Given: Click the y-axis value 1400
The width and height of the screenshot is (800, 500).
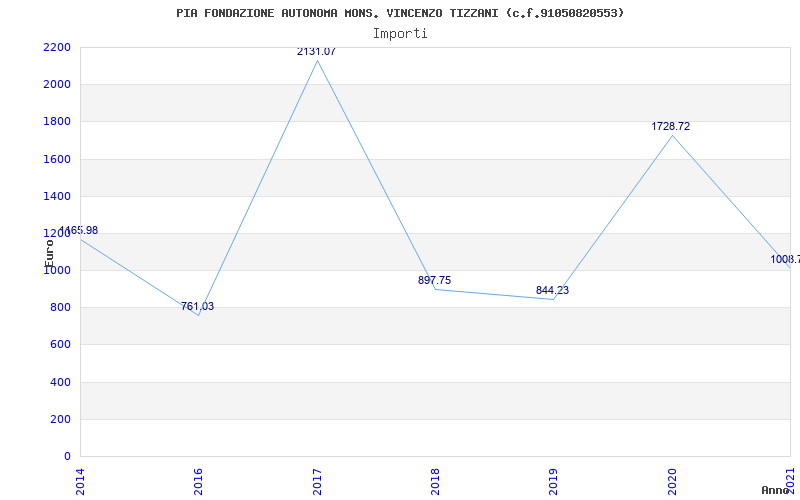Looking at the screenshot, I should [57, 196].
